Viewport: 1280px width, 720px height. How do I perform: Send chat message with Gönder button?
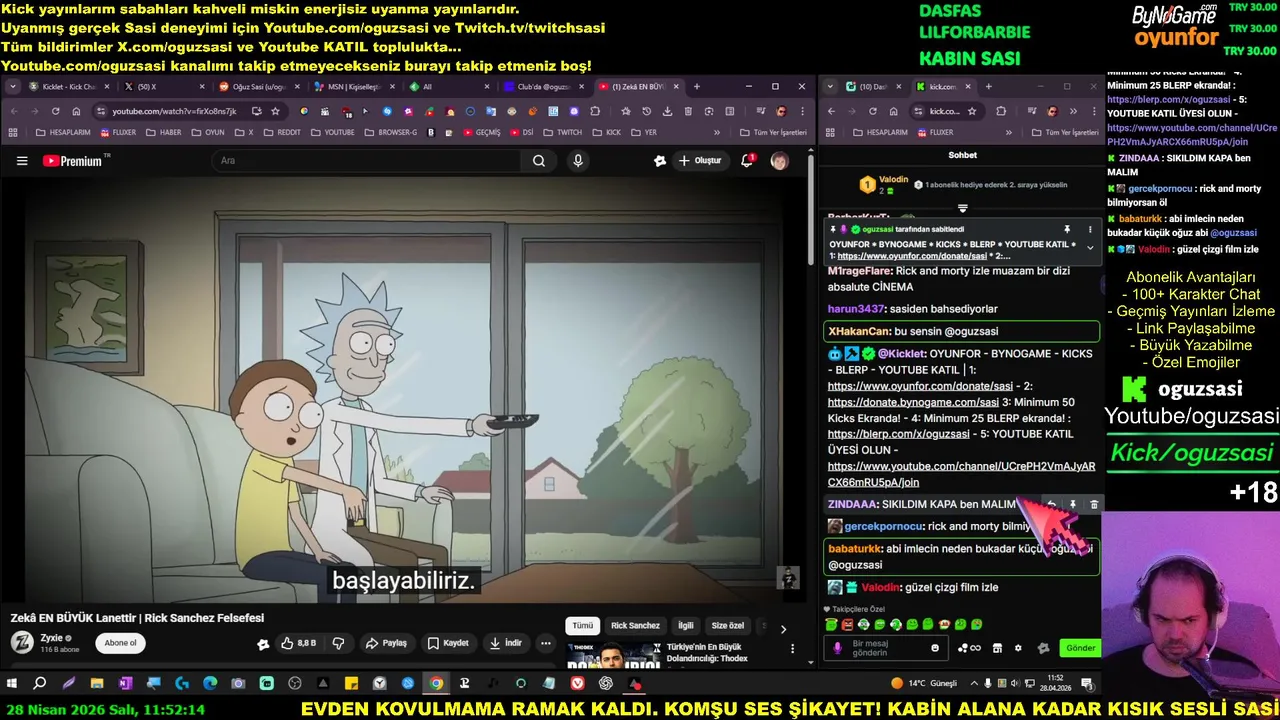coord(1080,648)
